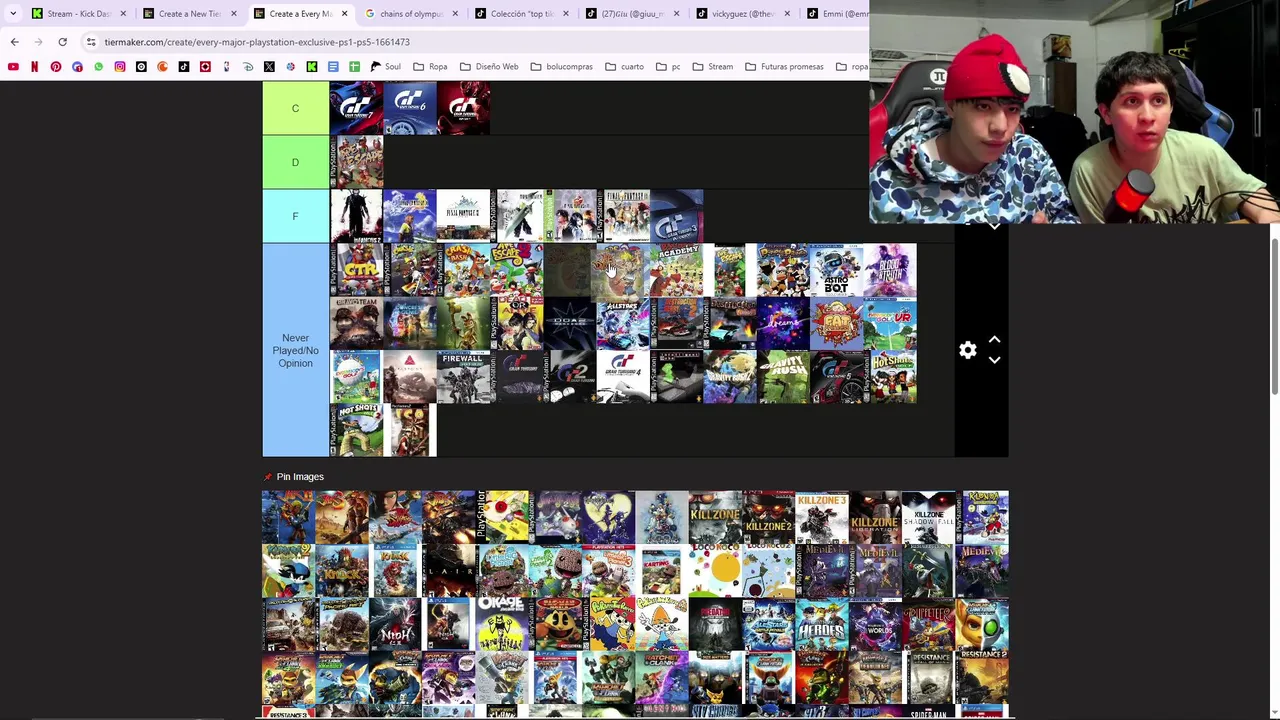Click the C tier label
Screen dimensions: 1280x720
pos(295,108)
